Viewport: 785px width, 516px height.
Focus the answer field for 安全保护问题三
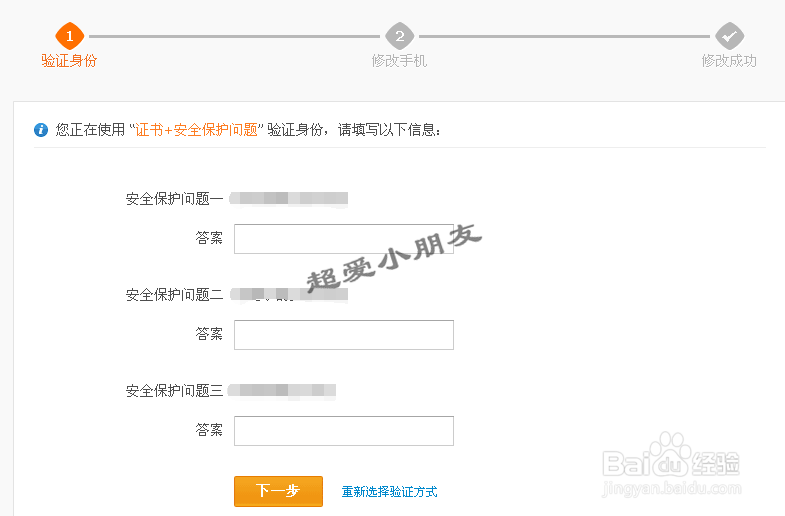pyautogui.click(x=343, y=431)
